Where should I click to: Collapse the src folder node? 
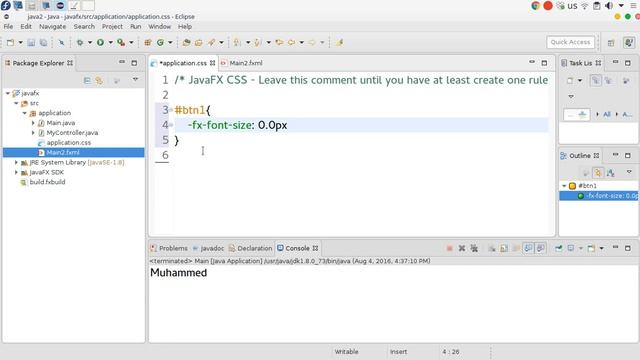[x=16, y=103]
